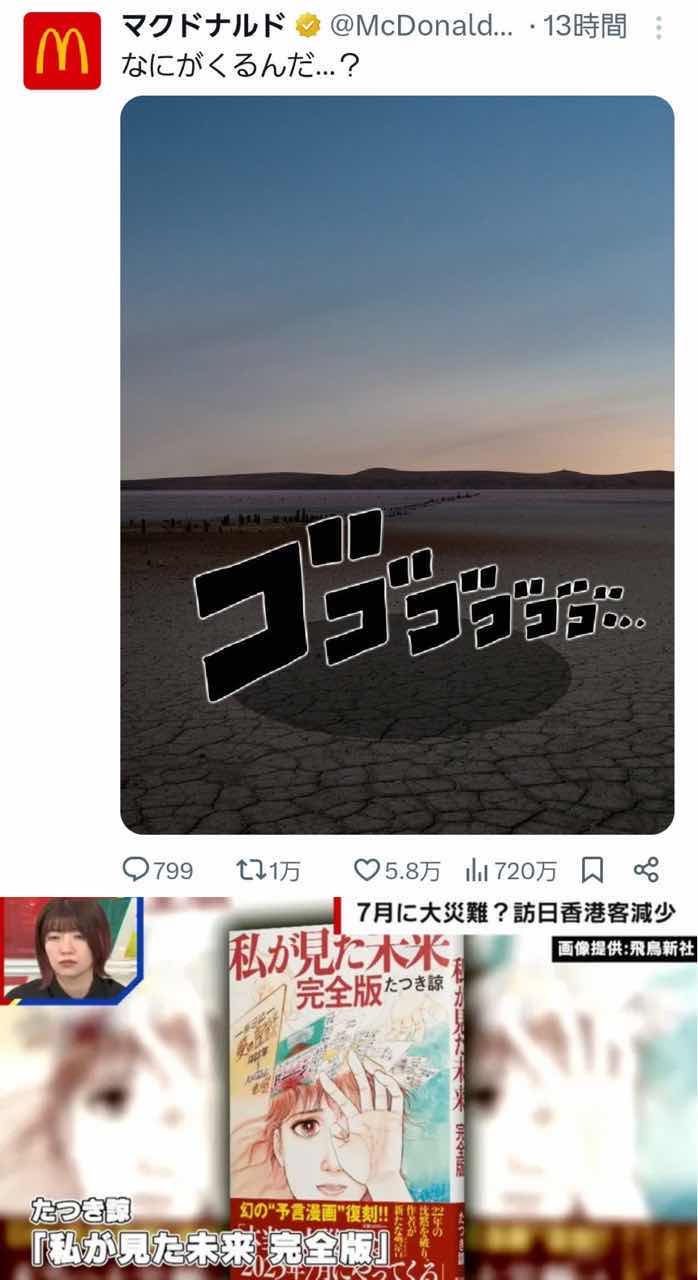698x1280 pixels.
Task: Click the presenter inset in the news image
Action: [x=72, y=948]
